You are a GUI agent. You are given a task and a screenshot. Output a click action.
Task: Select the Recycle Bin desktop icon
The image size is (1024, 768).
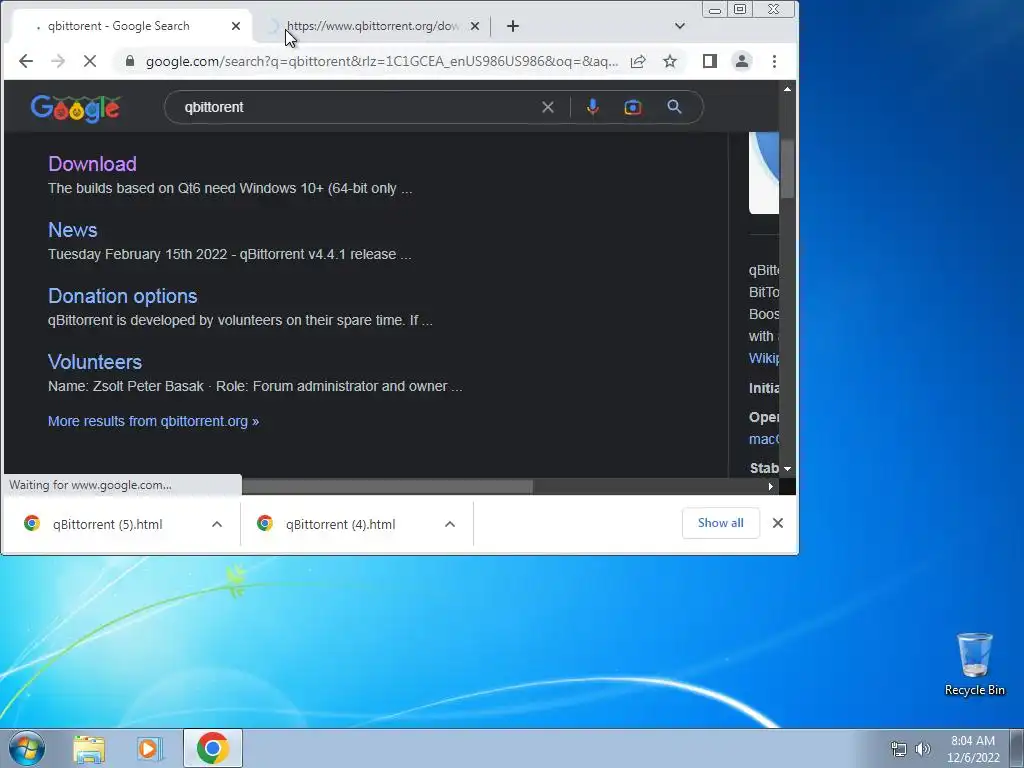974,664
